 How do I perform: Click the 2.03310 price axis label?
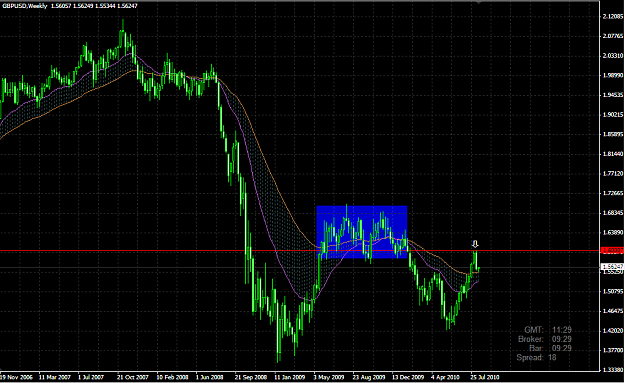click(613, 56)
